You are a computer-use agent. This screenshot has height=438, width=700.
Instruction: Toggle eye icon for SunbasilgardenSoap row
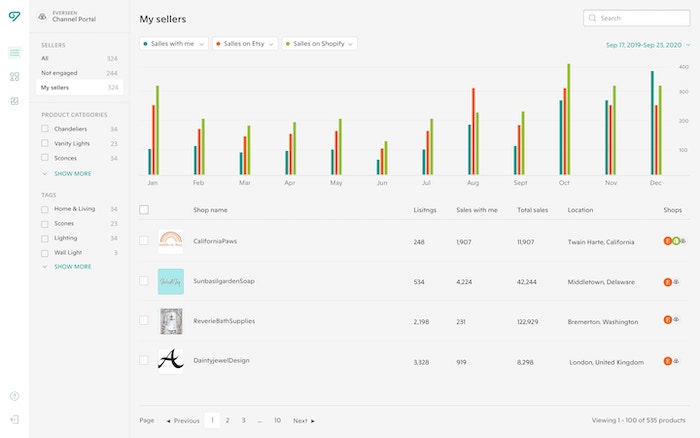point(676,282)
